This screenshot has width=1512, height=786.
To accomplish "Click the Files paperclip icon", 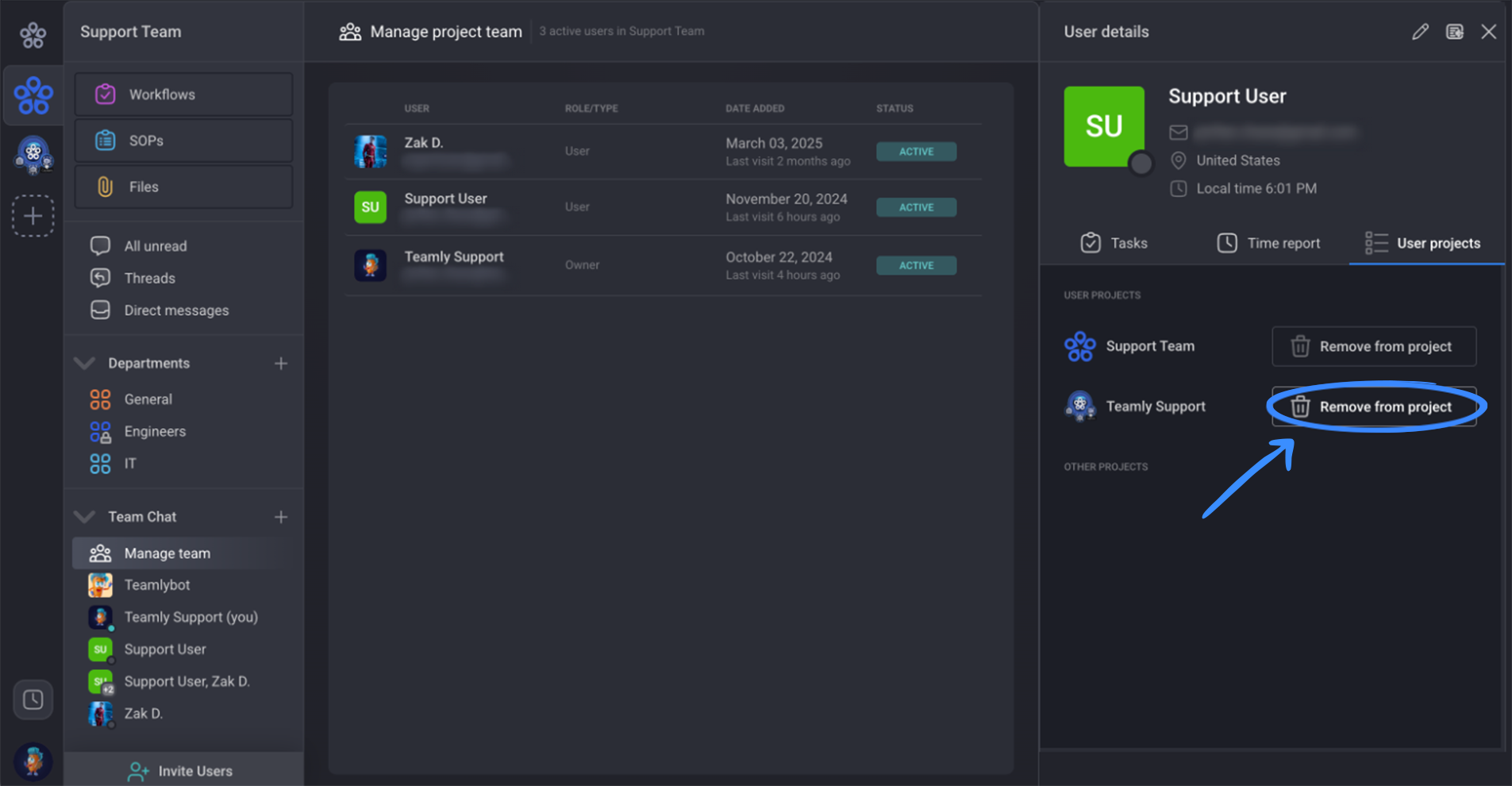I will tap(105, 187).
